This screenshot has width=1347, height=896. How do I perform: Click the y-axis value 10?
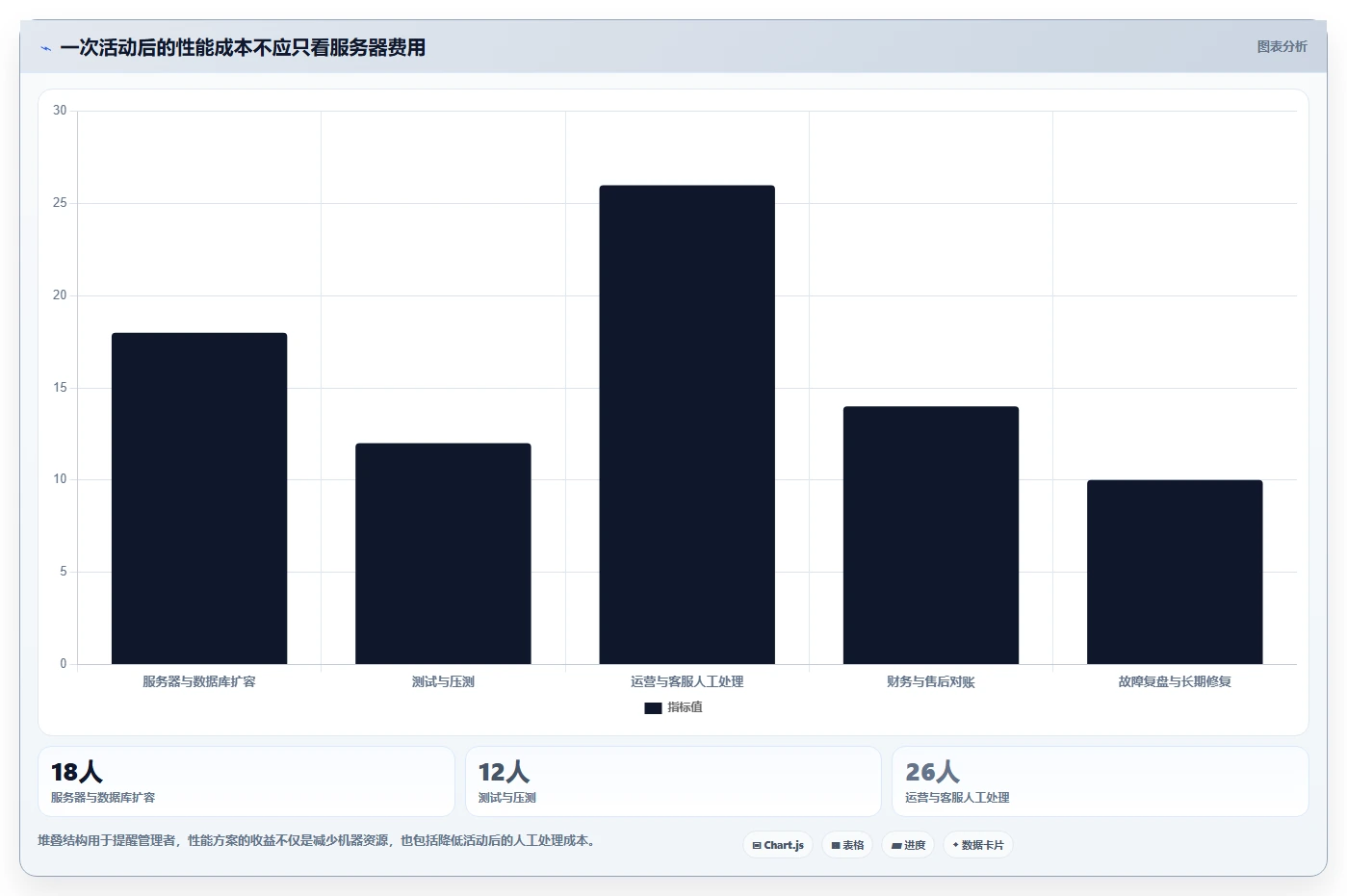(60, 479)
